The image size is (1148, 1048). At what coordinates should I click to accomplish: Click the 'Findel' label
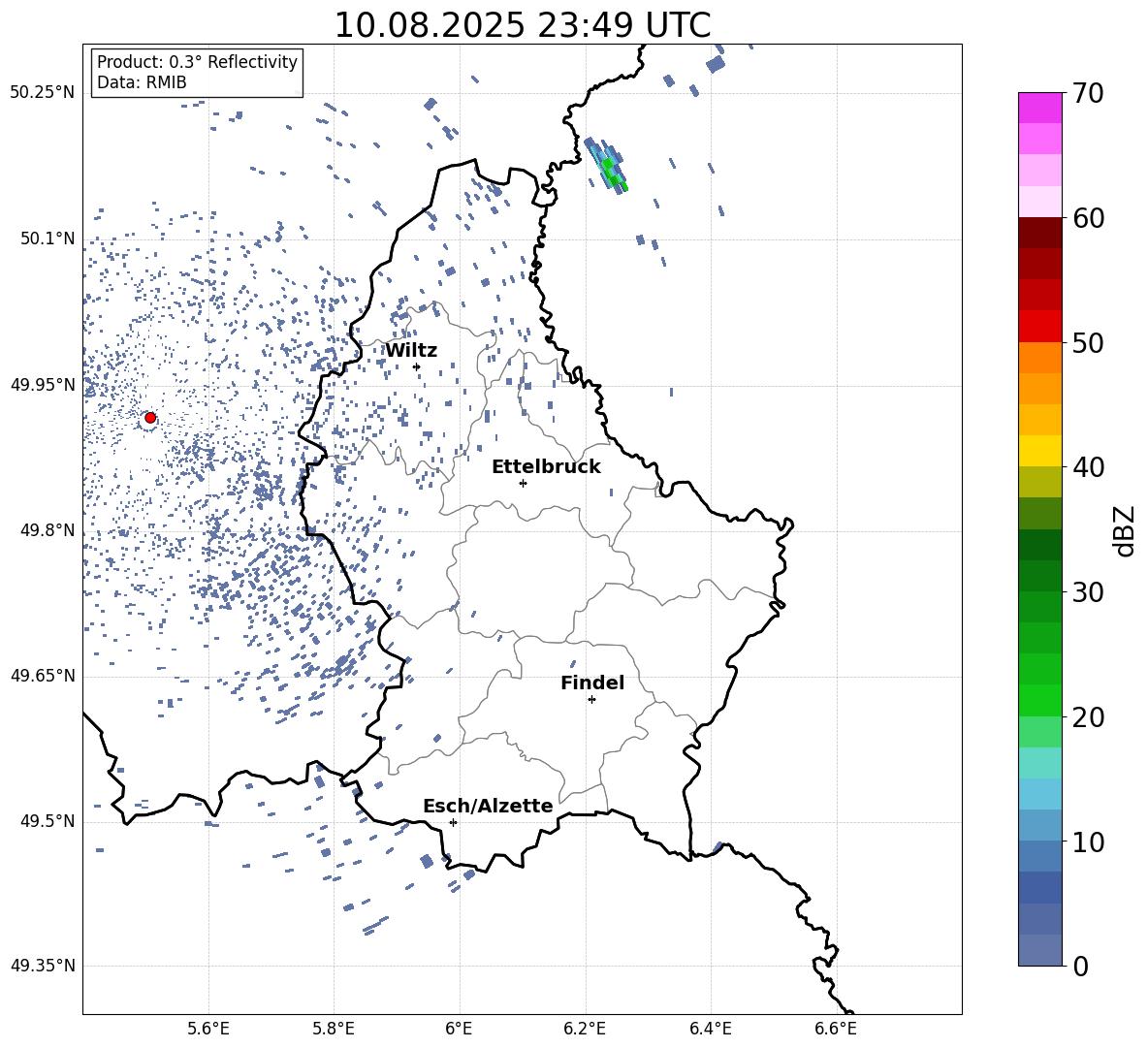tap(592, 683)
